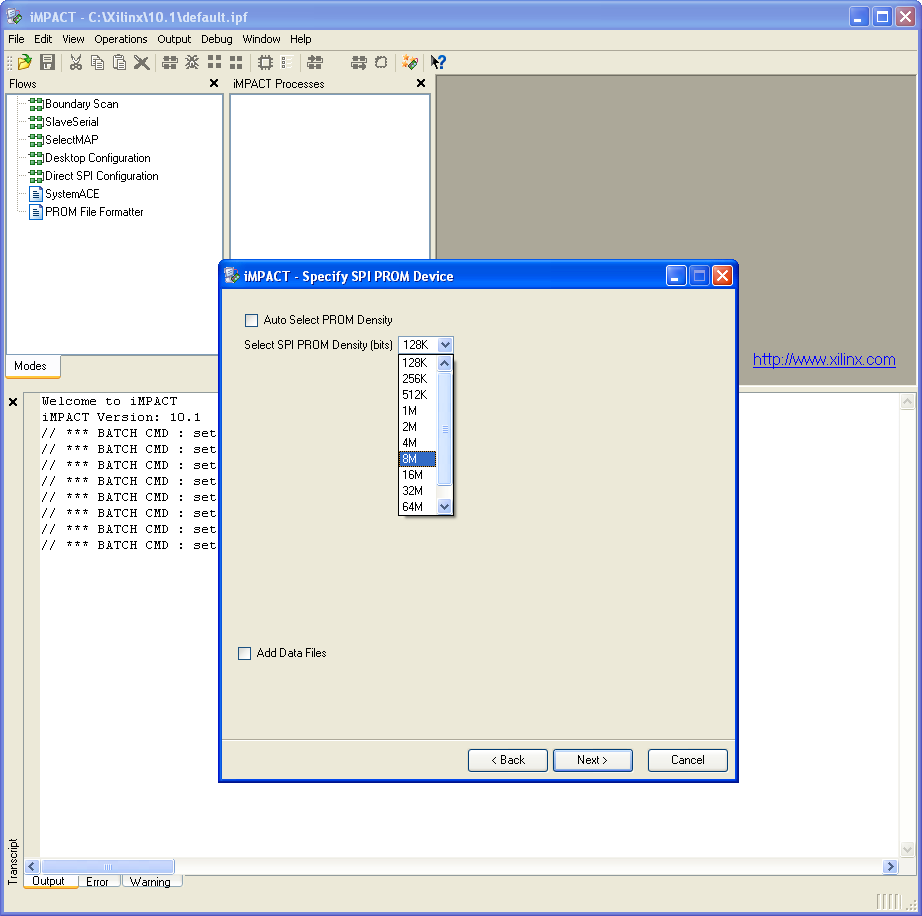Click the checklist toolbar icon
The image size is (922, 916).
[288, 62]
